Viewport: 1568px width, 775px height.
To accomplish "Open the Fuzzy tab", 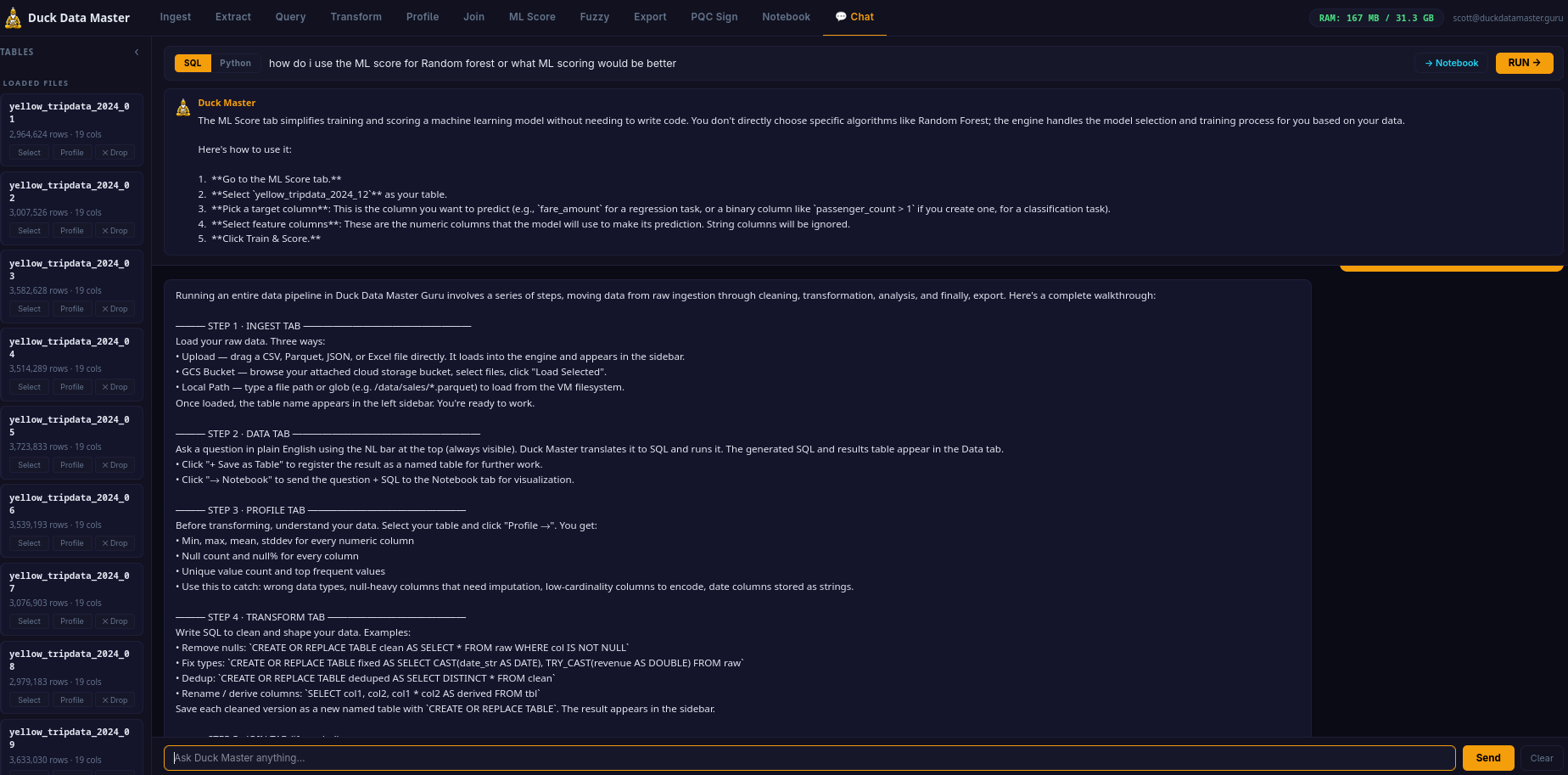I will (x=595, y=17).
